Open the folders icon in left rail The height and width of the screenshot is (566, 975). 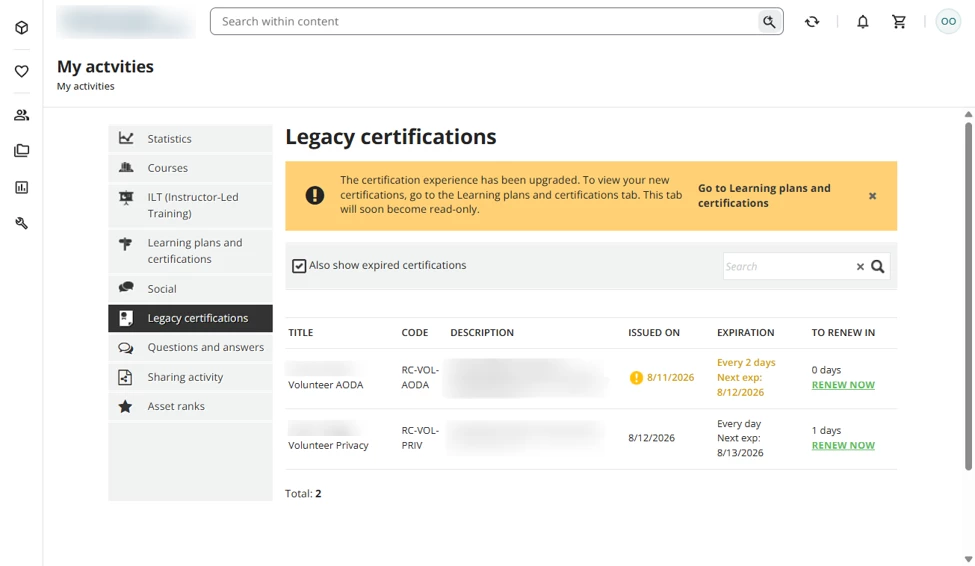tap(22, 151)
